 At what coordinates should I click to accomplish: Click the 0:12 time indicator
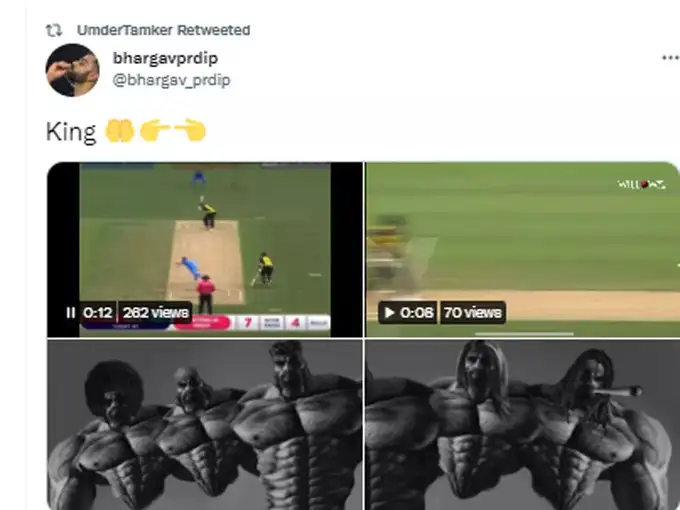click(98, 313)
